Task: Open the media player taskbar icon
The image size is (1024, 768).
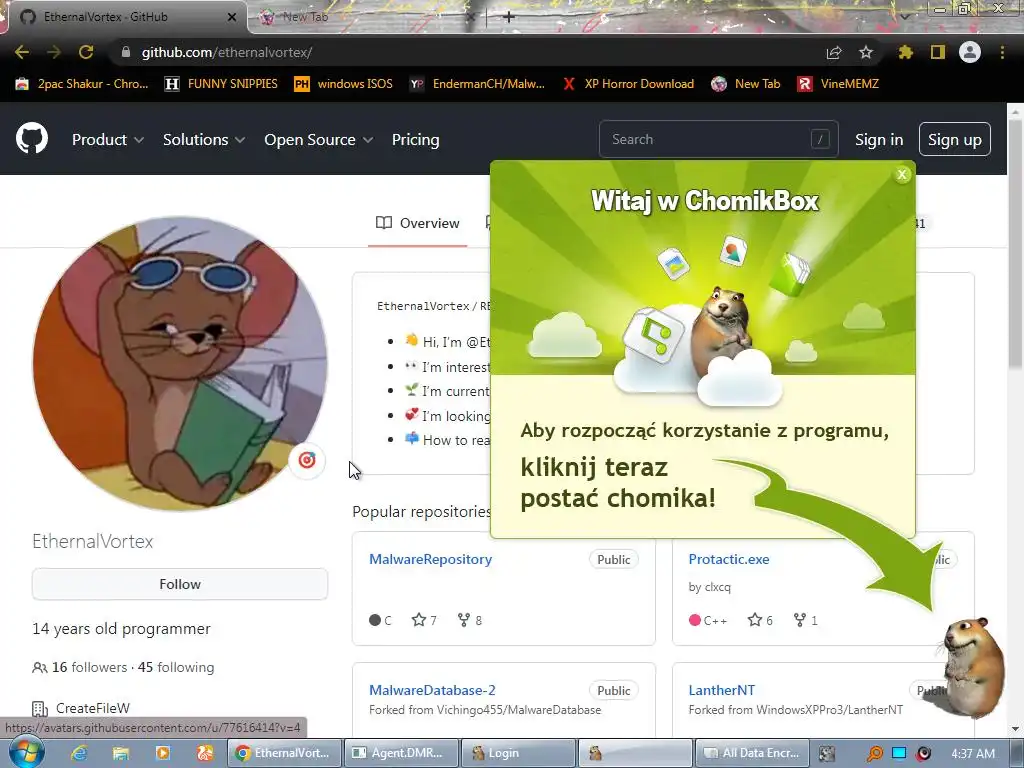Action: 163,753
